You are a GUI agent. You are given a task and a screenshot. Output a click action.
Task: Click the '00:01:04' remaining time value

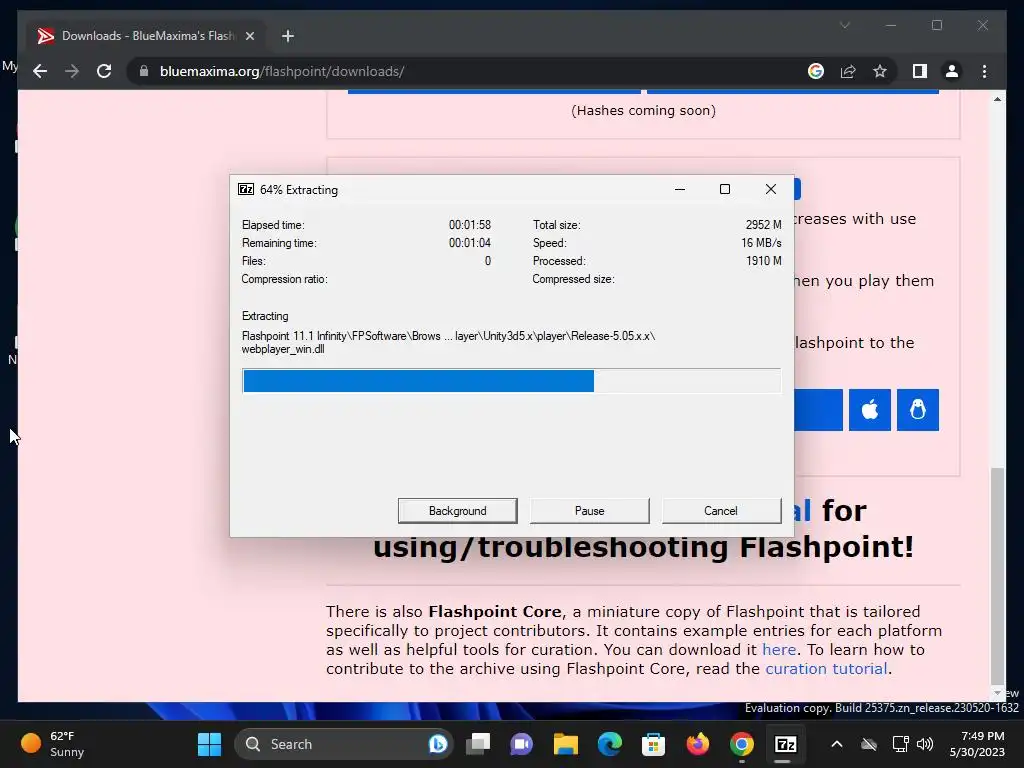click(470, 243)
